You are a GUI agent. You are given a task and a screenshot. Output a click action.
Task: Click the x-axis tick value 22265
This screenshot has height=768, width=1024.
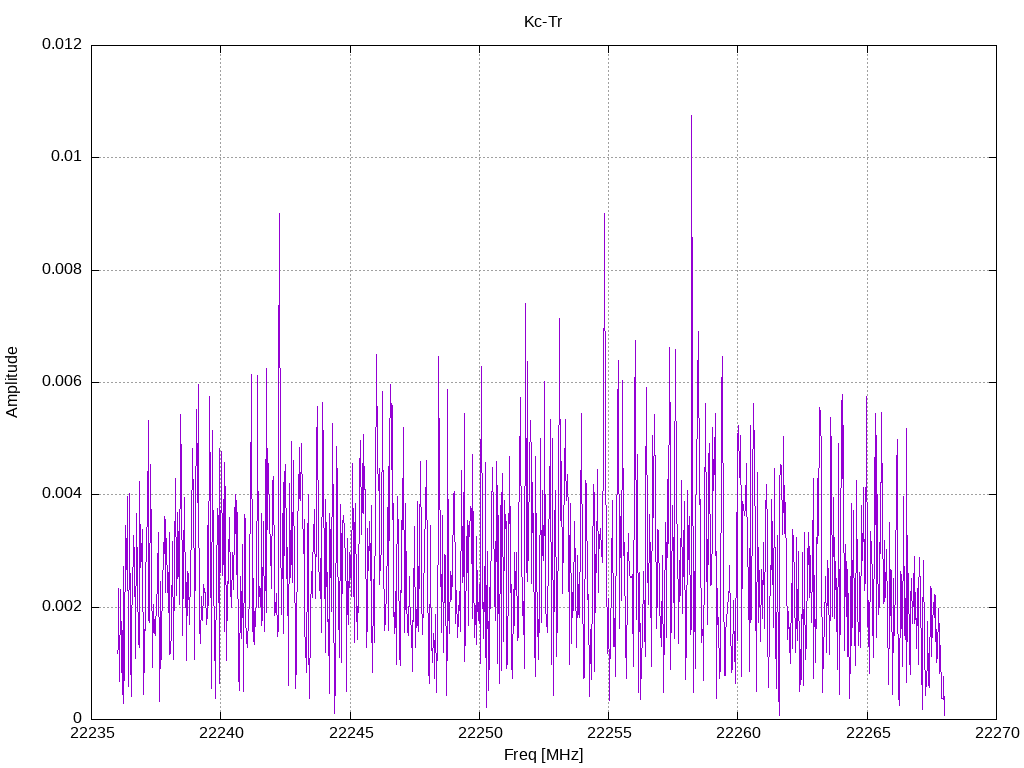(868, 733)
